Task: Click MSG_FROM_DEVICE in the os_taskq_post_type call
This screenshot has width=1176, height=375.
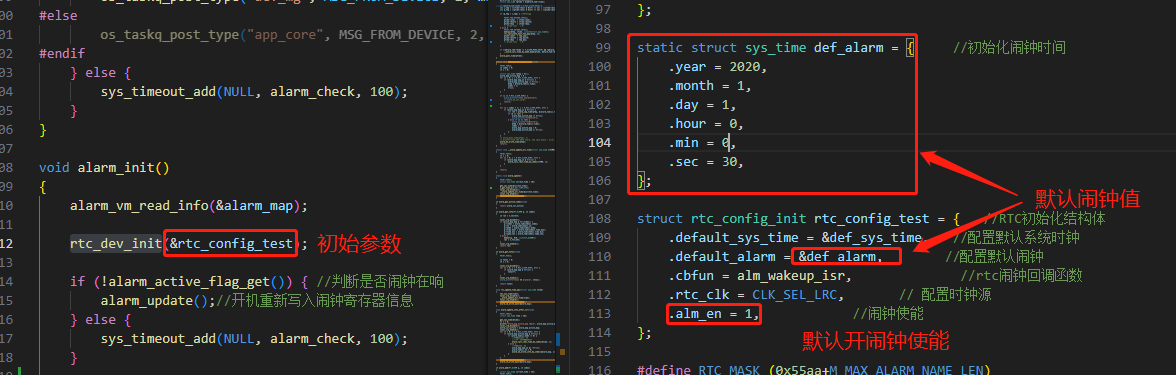Action: (396, 34)
